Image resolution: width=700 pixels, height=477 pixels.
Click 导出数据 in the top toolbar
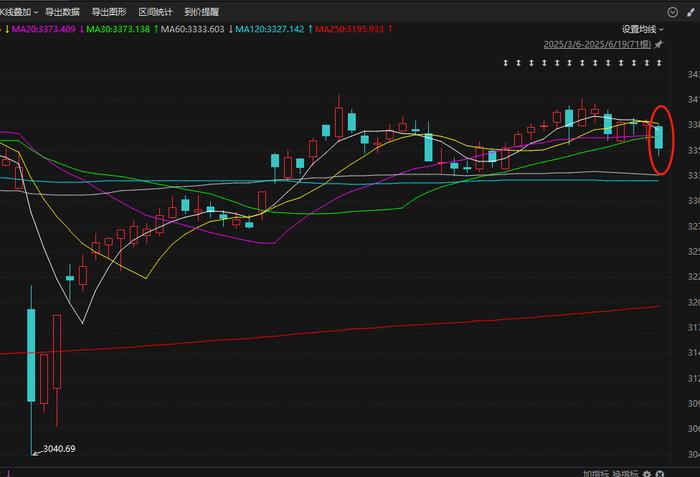[x=62, y=12]
